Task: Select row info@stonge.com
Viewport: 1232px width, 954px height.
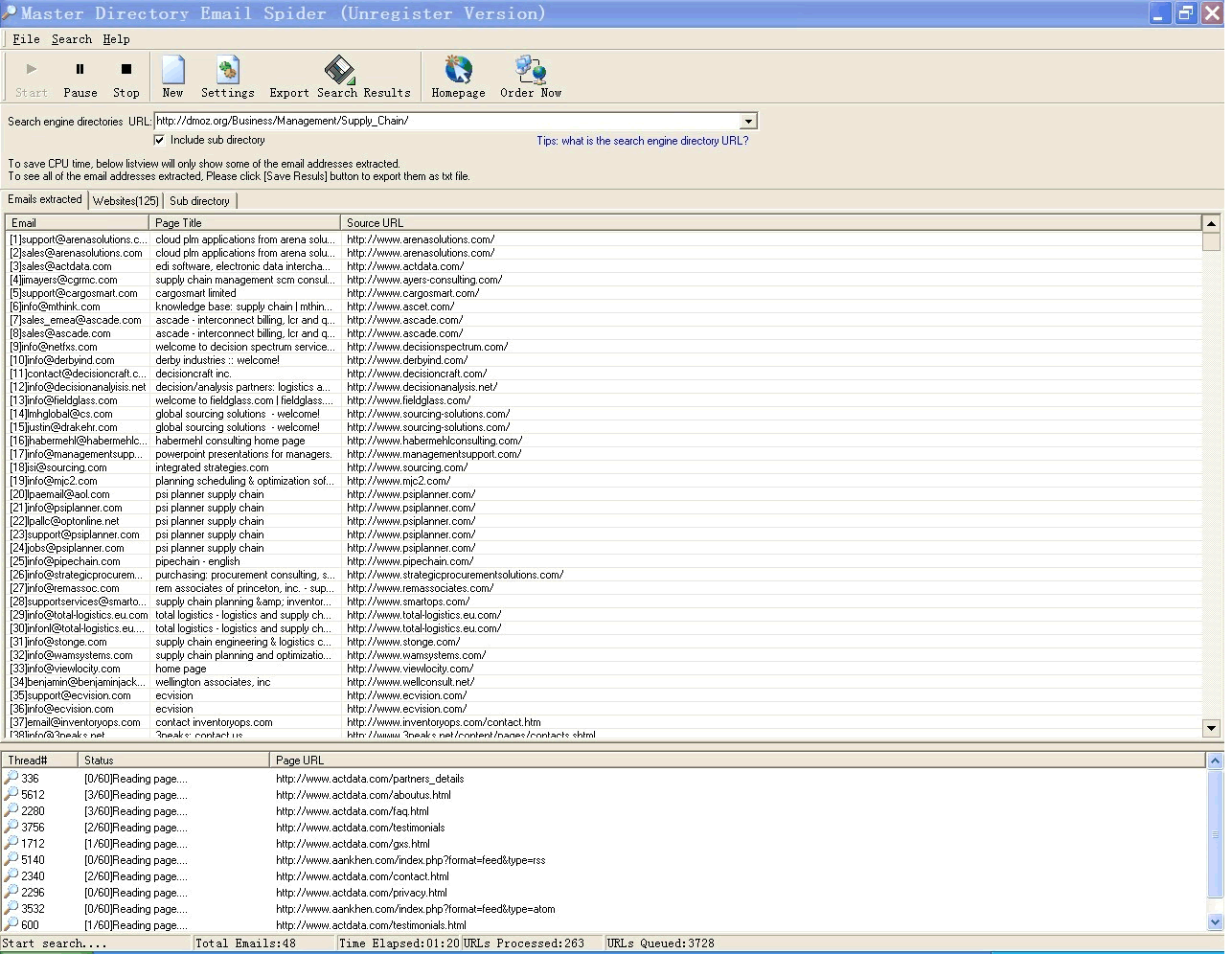Action: [604, 642]
